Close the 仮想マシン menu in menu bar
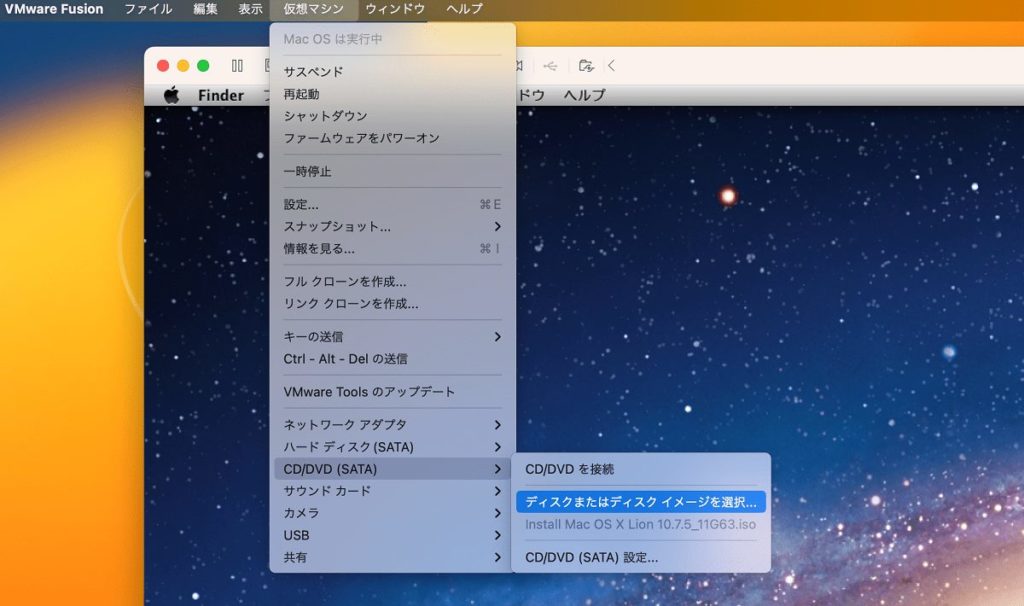This screenshot has width=1024, height=606. pos(313,9)
